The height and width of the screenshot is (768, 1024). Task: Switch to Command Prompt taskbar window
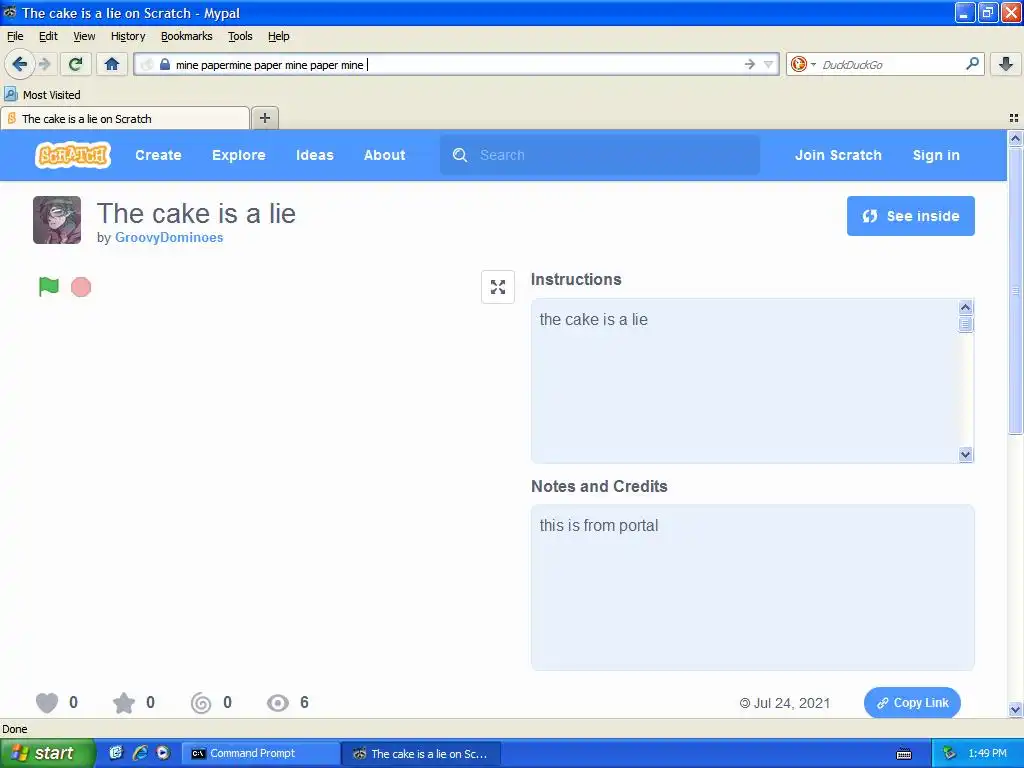click(259, 753)
